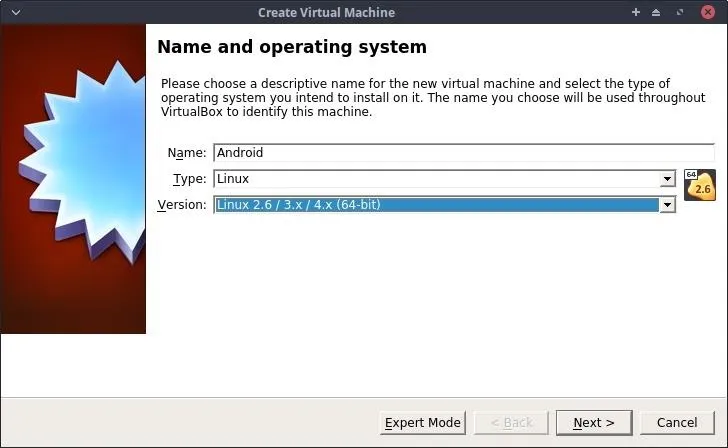Switch to Expert Mode
Screen dimensions: 728x448
pos(422,422)
